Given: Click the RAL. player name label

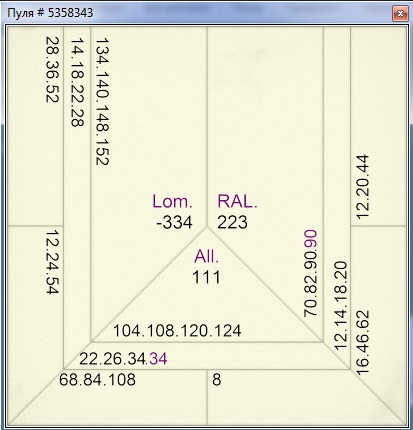Looking at the screenshot, I should (x=237, y=201).
